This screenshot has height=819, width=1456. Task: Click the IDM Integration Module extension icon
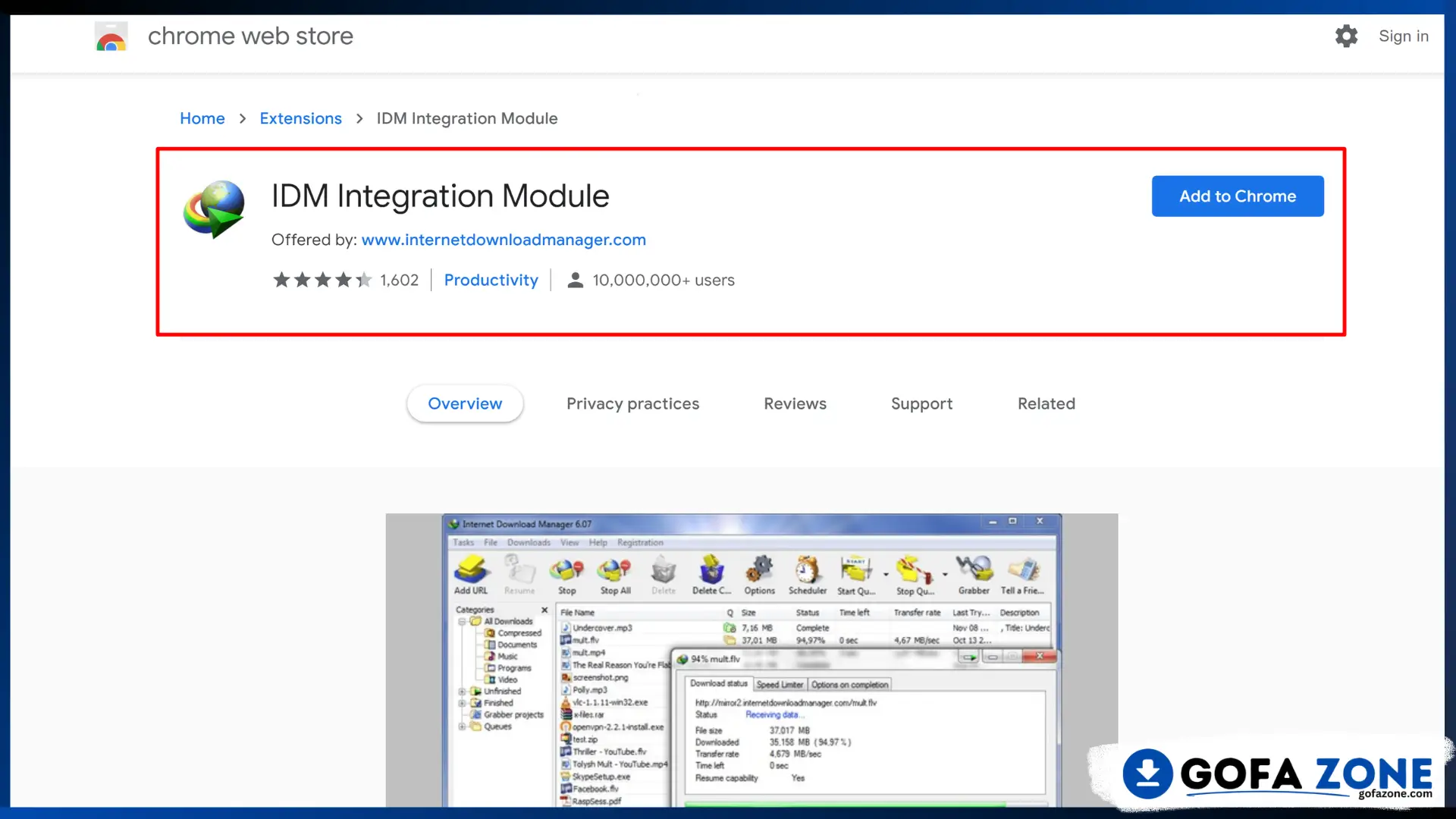coord(214,209)
